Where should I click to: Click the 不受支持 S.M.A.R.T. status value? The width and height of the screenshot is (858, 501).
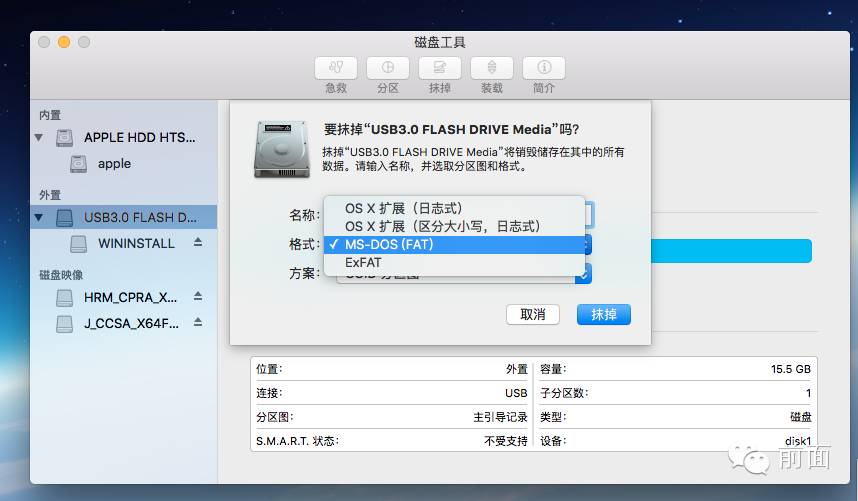pyautogui.click(x=506, y=441)
